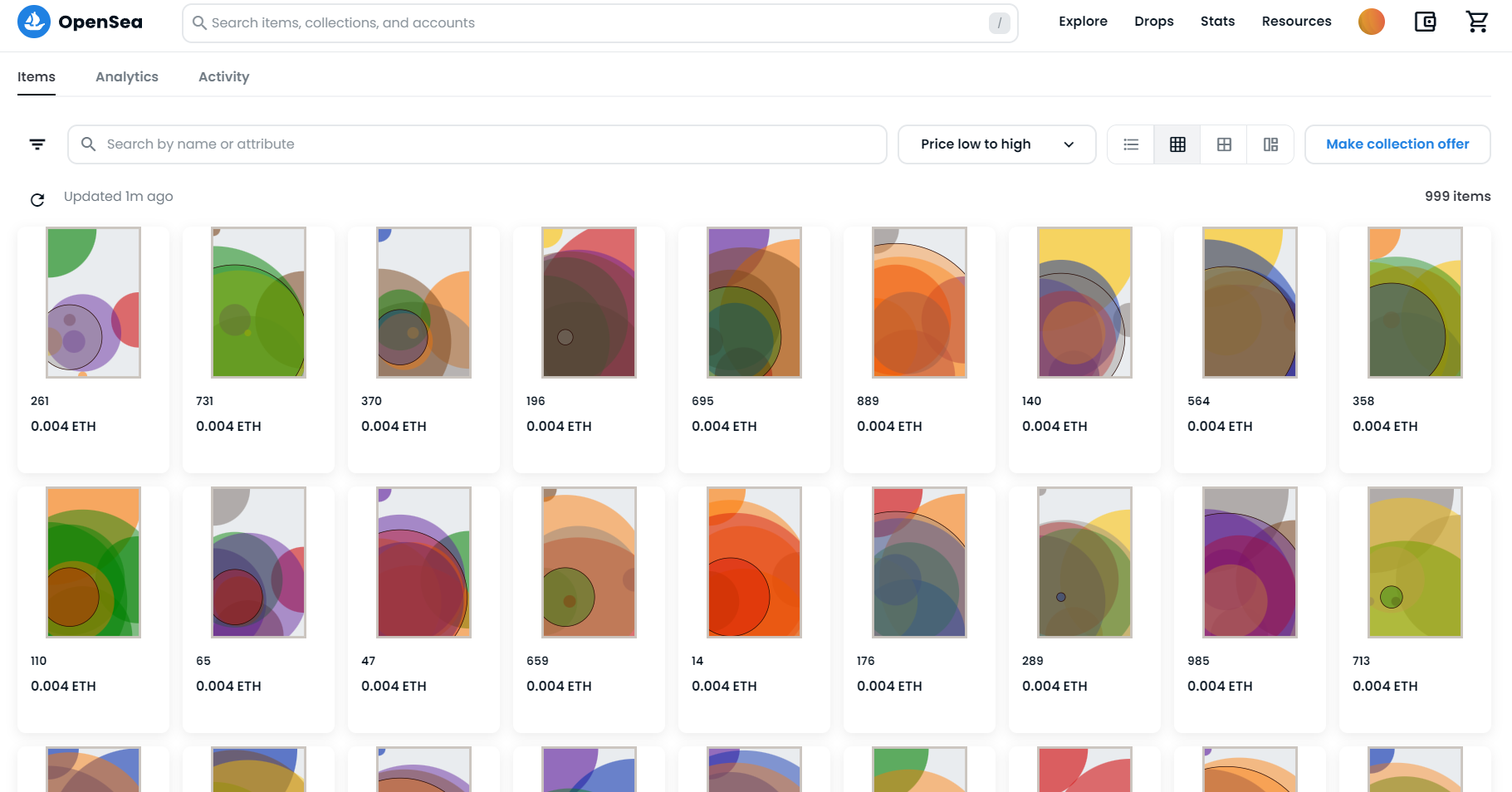Click the item name 176 label
The image size is (1512, 792).
[x=865, y=661]
